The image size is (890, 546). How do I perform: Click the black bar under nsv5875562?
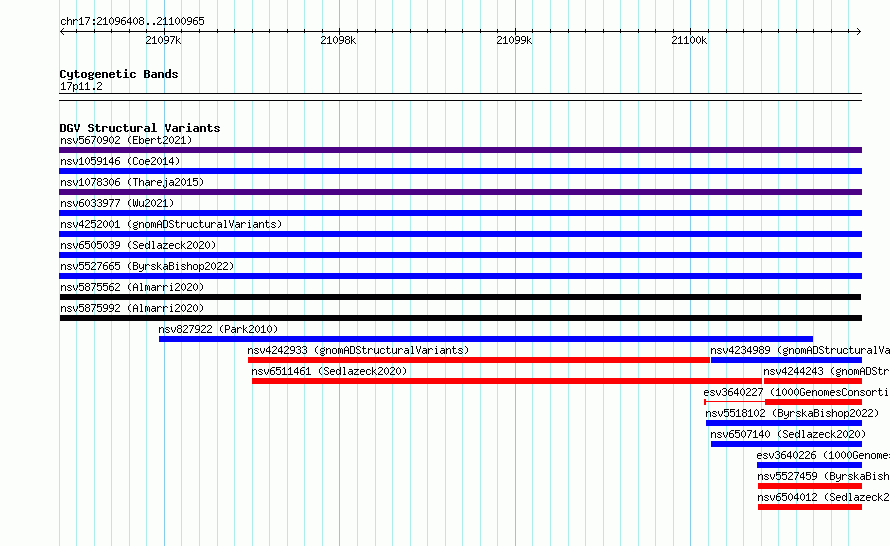pos(460,297)
